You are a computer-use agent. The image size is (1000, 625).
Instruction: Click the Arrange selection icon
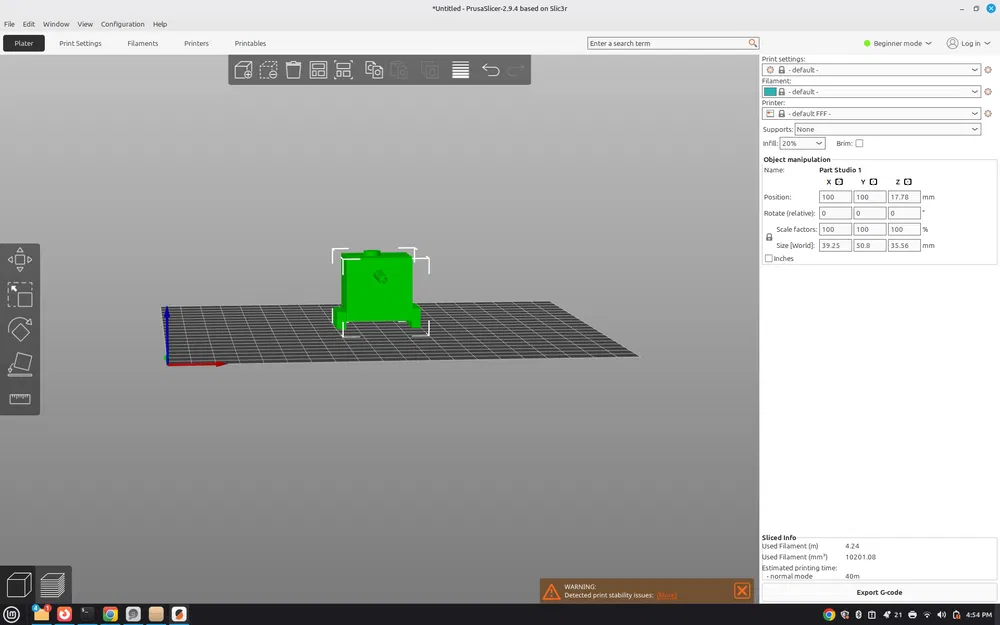(x=343, y=70)
